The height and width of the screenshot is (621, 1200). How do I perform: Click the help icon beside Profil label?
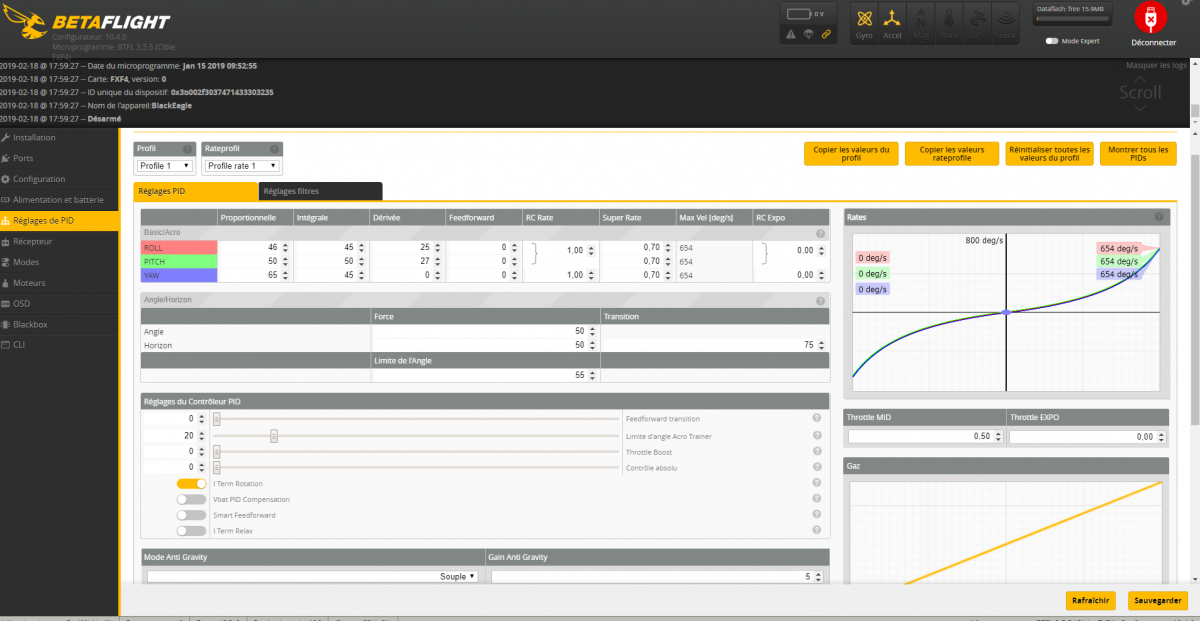click(x=187, y=149)
